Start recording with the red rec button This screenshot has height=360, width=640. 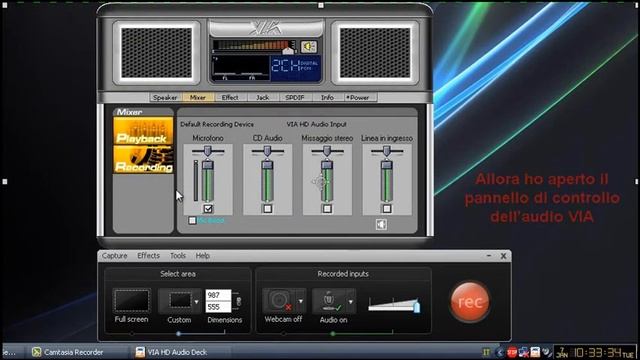click(x=470, y=302)
